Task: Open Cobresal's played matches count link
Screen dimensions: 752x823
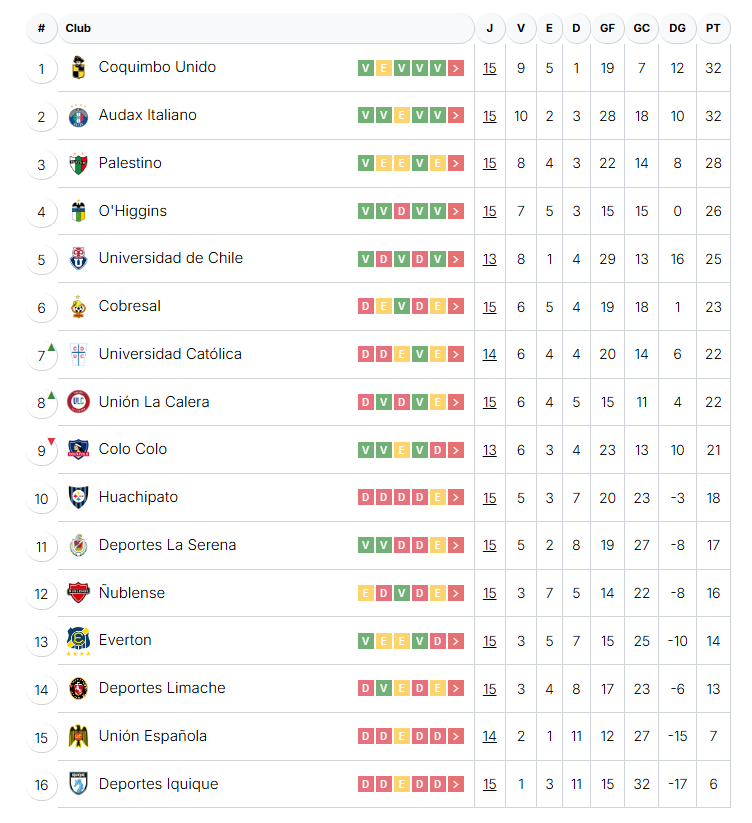Action: coord(490,307)
